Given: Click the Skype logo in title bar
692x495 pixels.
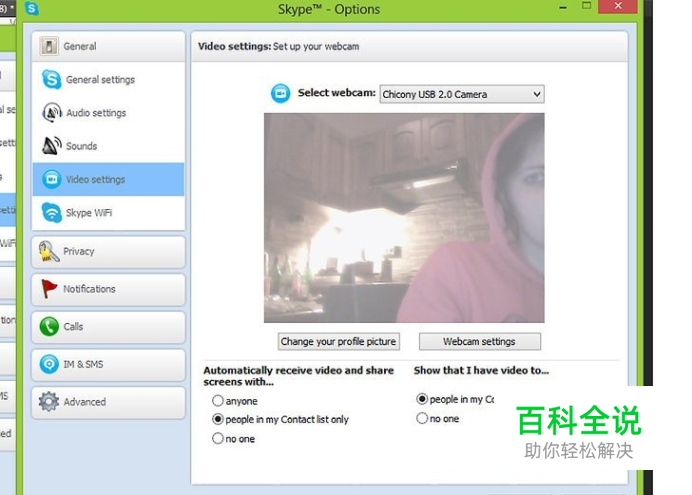Looking at the screenshot, I should click(32, 8).
